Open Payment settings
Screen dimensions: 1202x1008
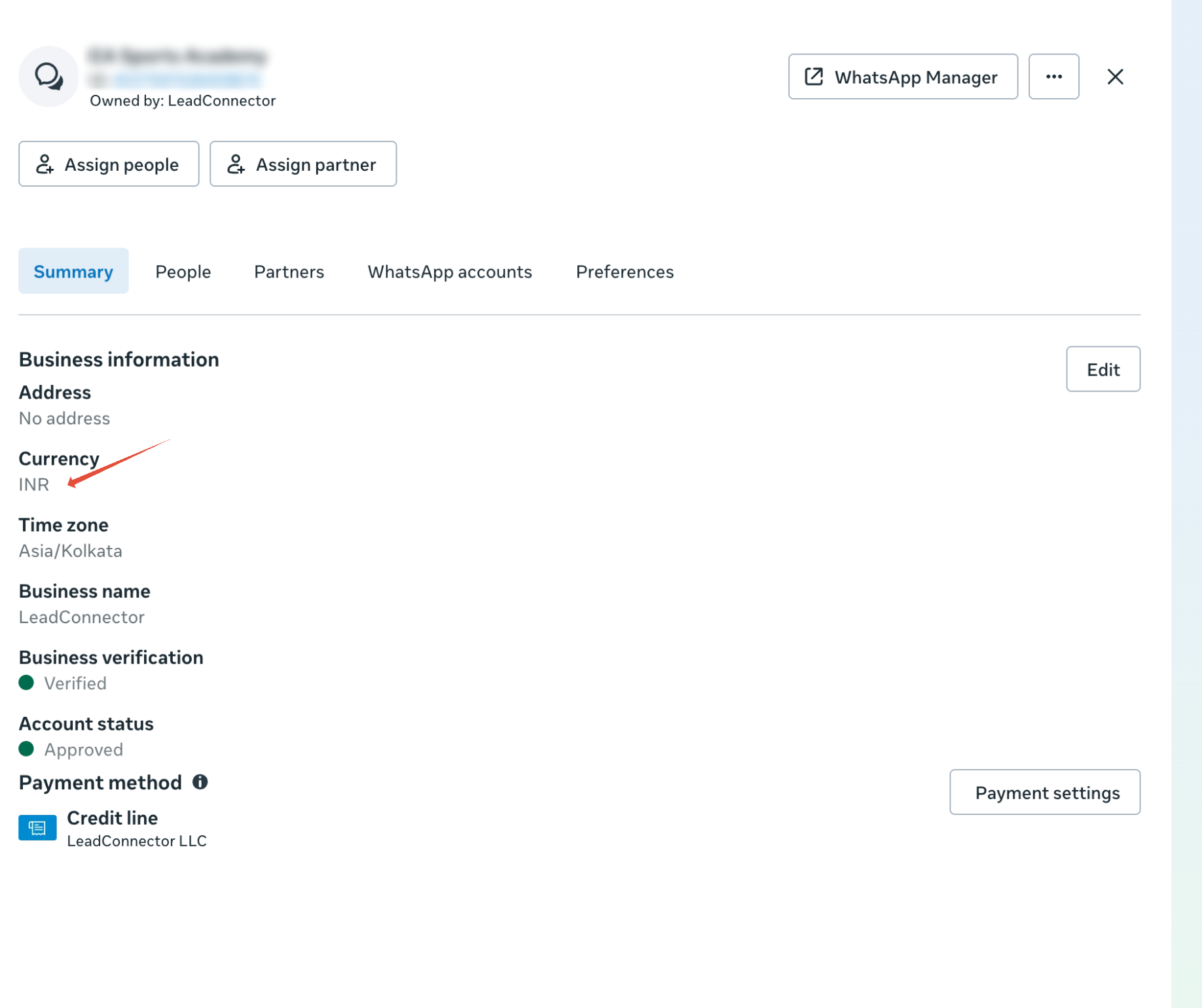(x=1045, y=792)
